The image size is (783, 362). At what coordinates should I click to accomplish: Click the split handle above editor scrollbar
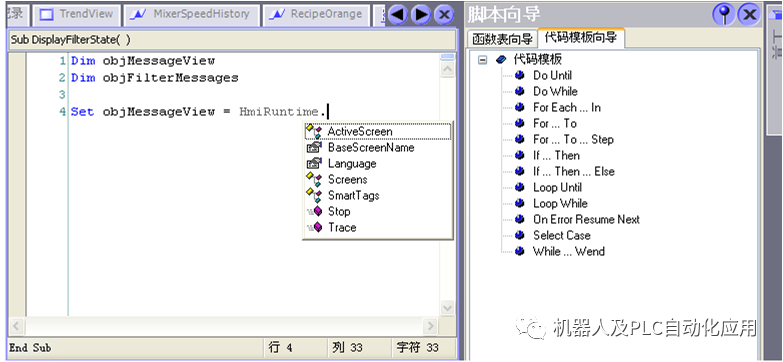tap(447, 57)
